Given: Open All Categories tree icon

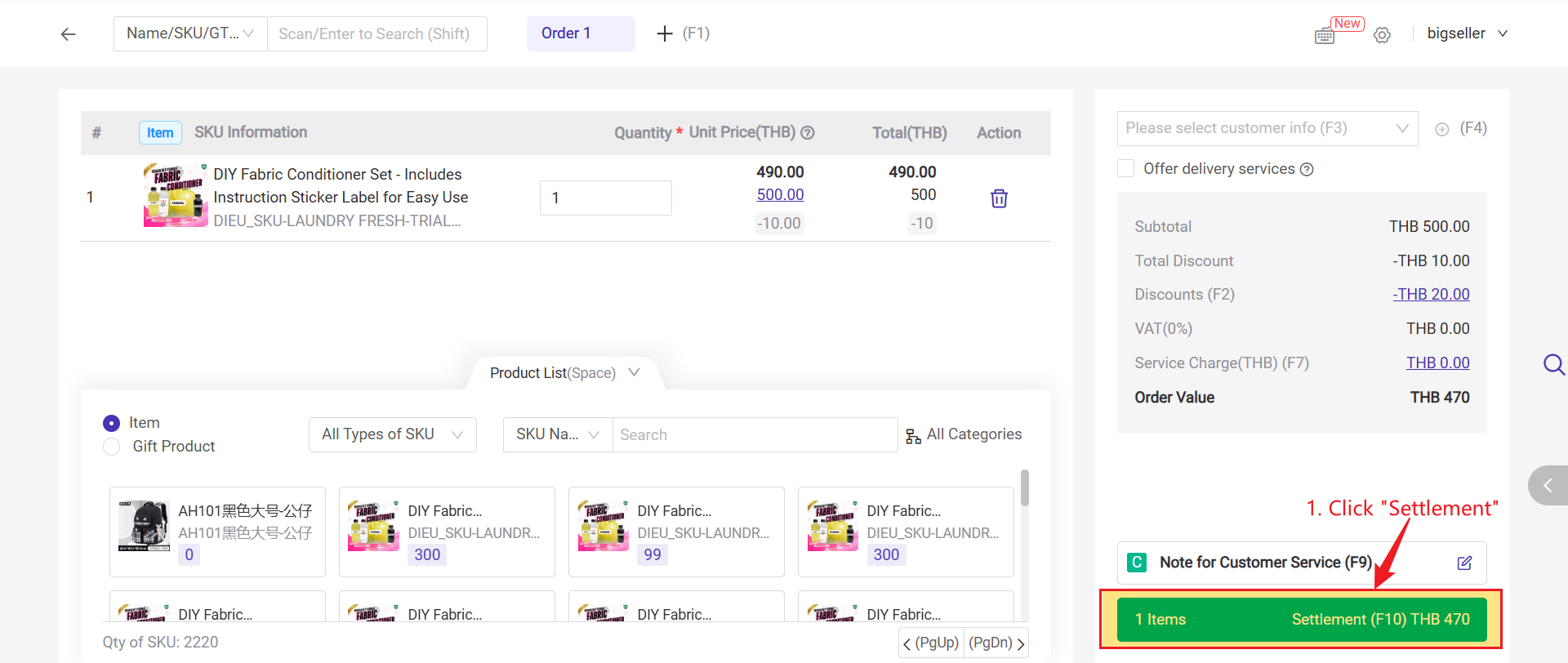Looking at the screenshot, I should 913,436.
